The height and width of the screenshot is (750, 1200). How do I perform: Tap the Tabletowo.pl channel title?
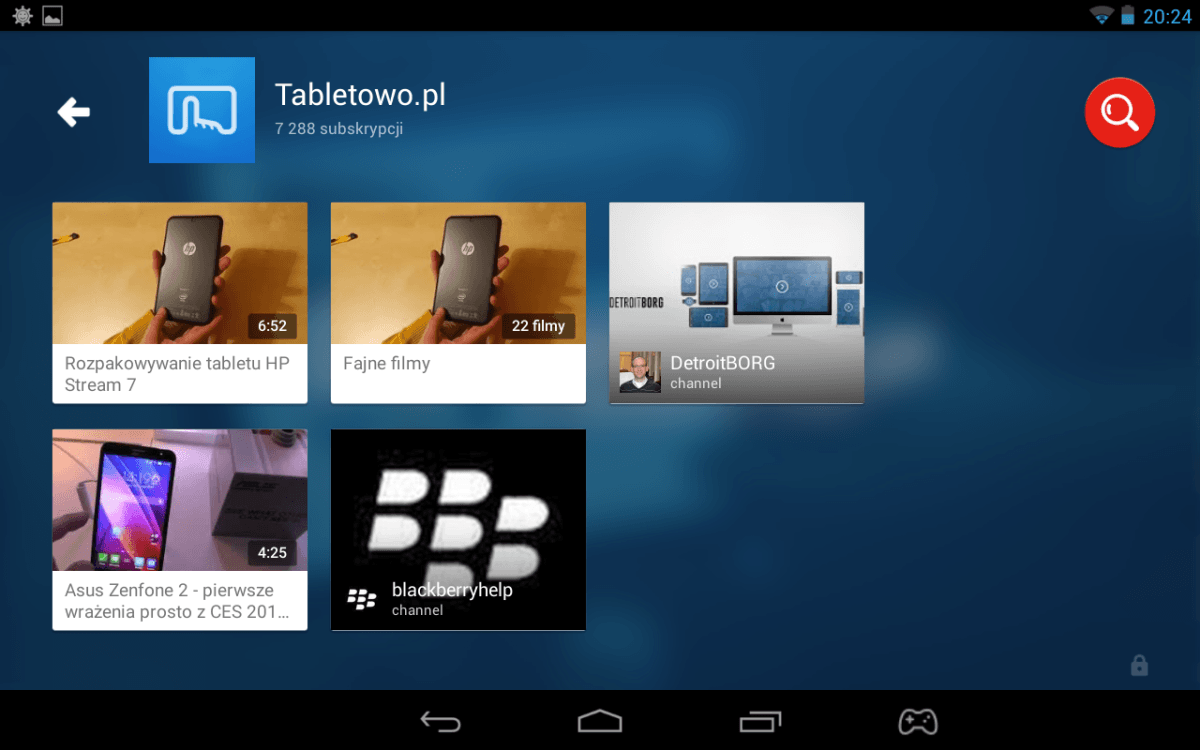[360, 95]
